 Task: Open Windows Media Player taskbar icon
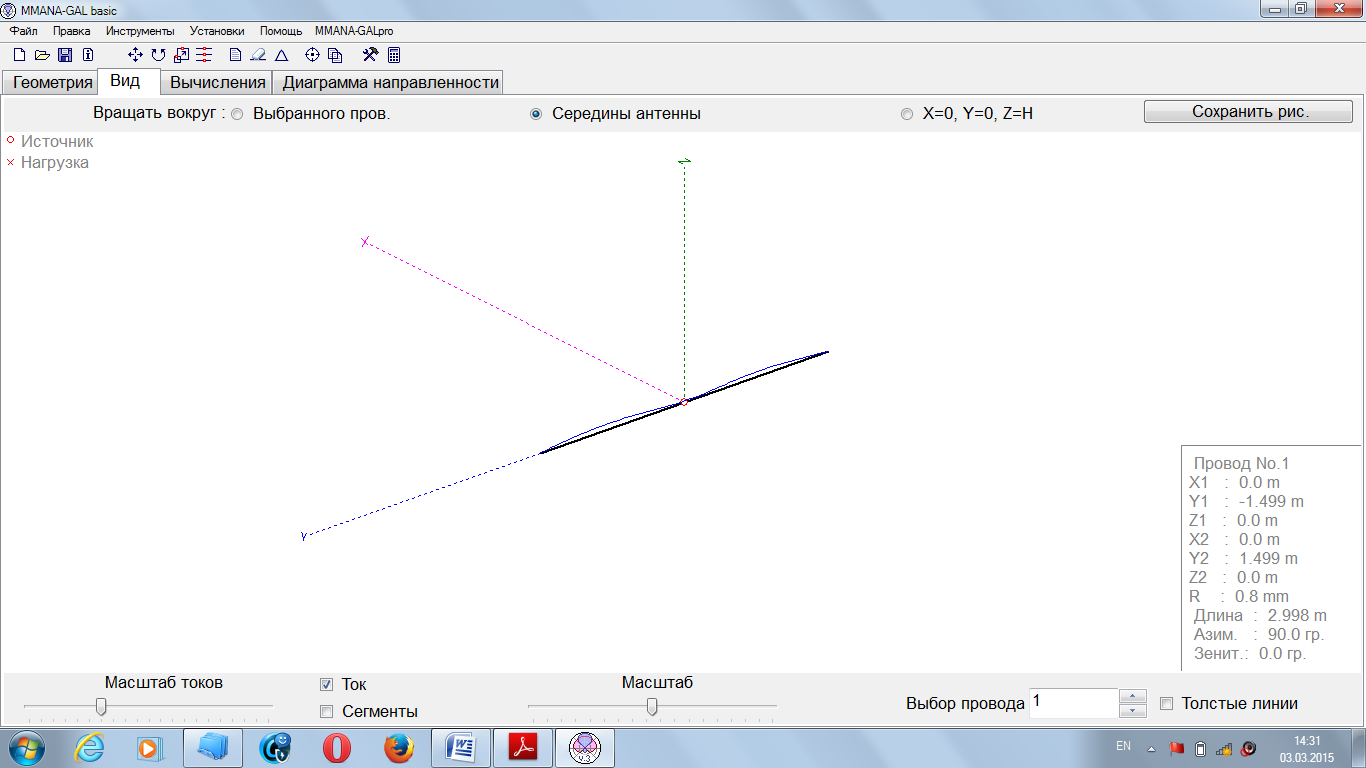(150, 747)
